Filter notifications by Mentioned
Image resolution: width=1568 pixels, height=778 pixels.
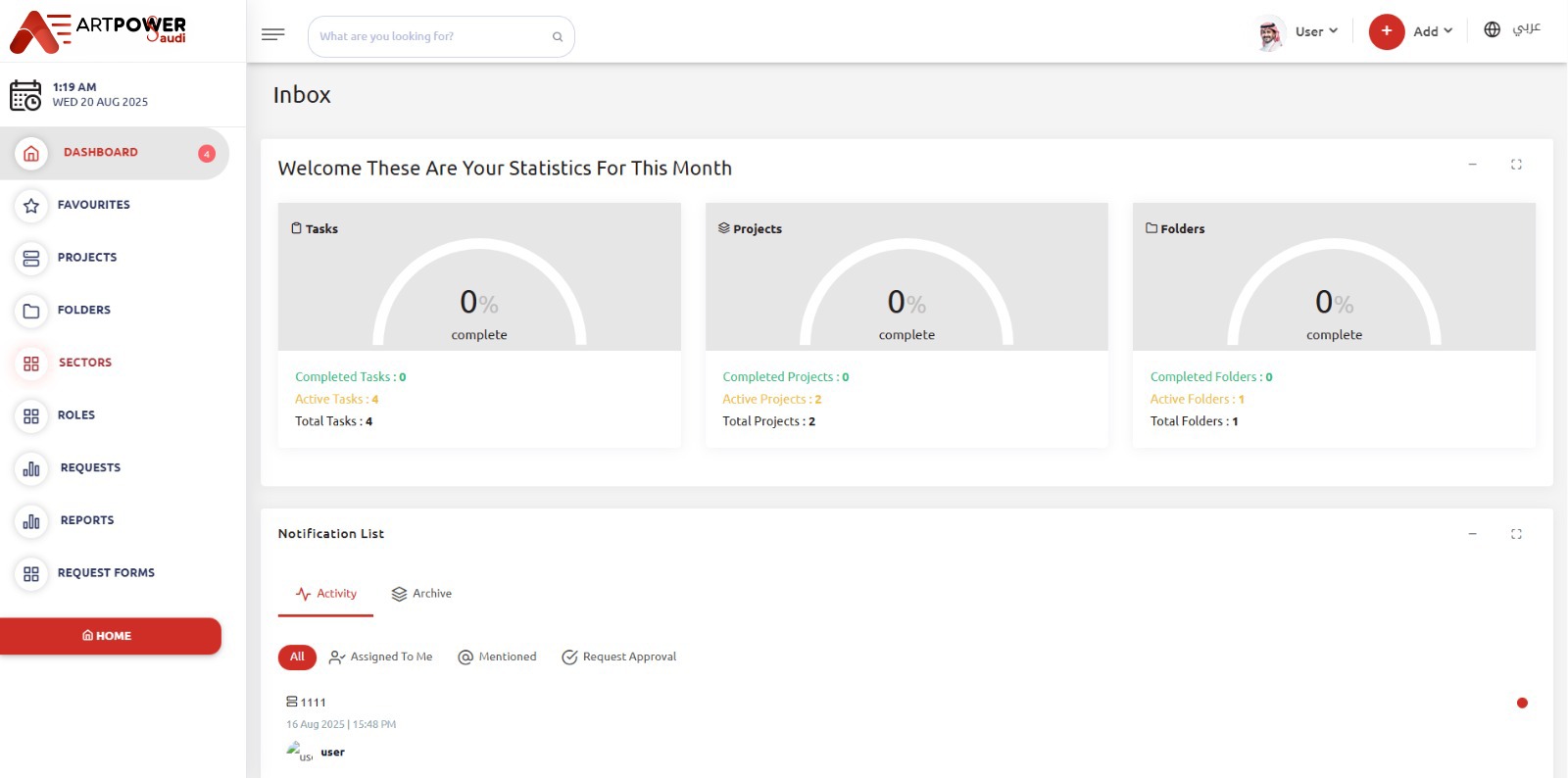(x=498, y=657)
